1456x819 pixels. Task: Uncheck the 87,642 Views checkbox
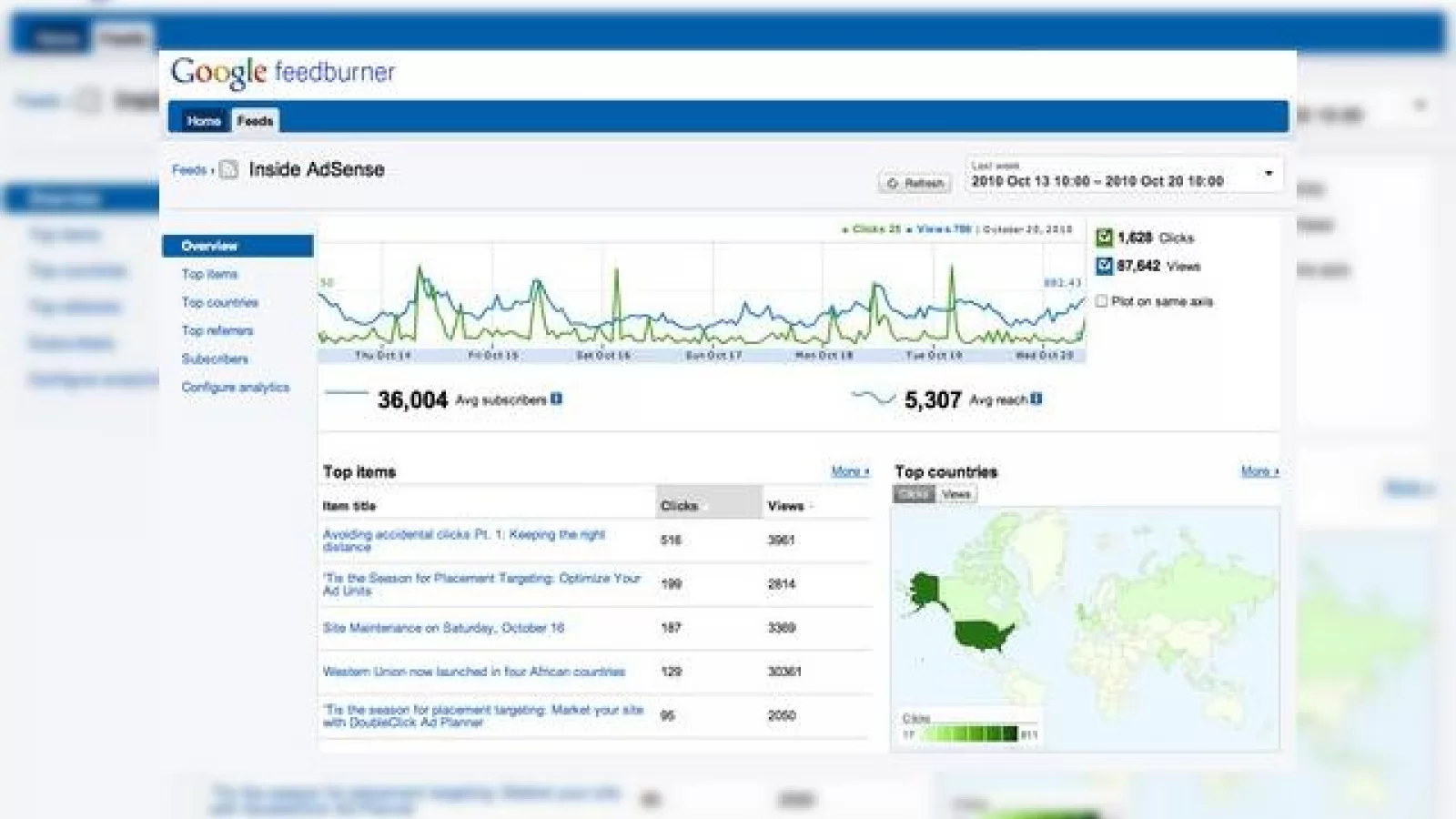point(1104,266)
